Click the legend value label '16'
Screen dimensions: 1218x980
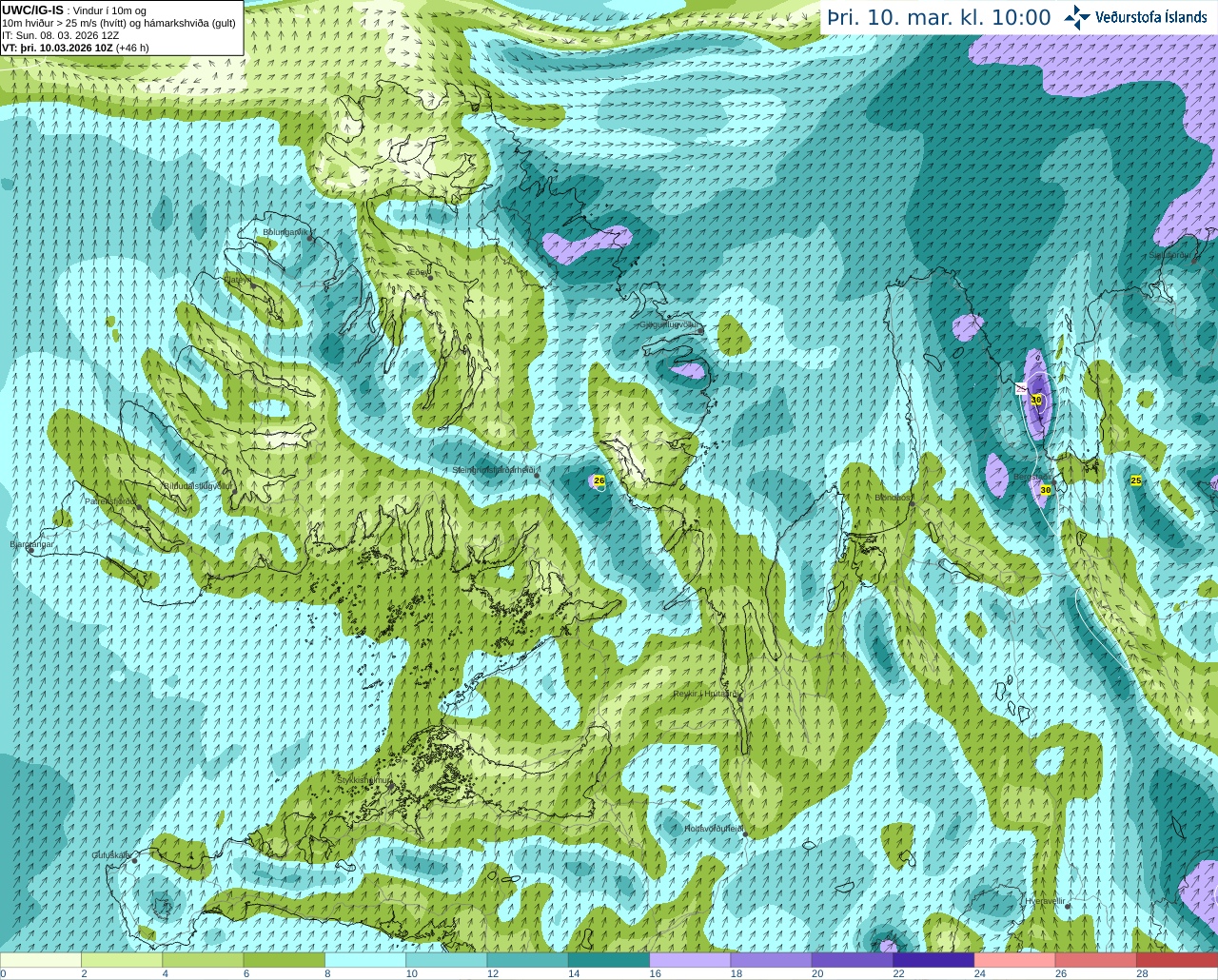click(655, 973)
